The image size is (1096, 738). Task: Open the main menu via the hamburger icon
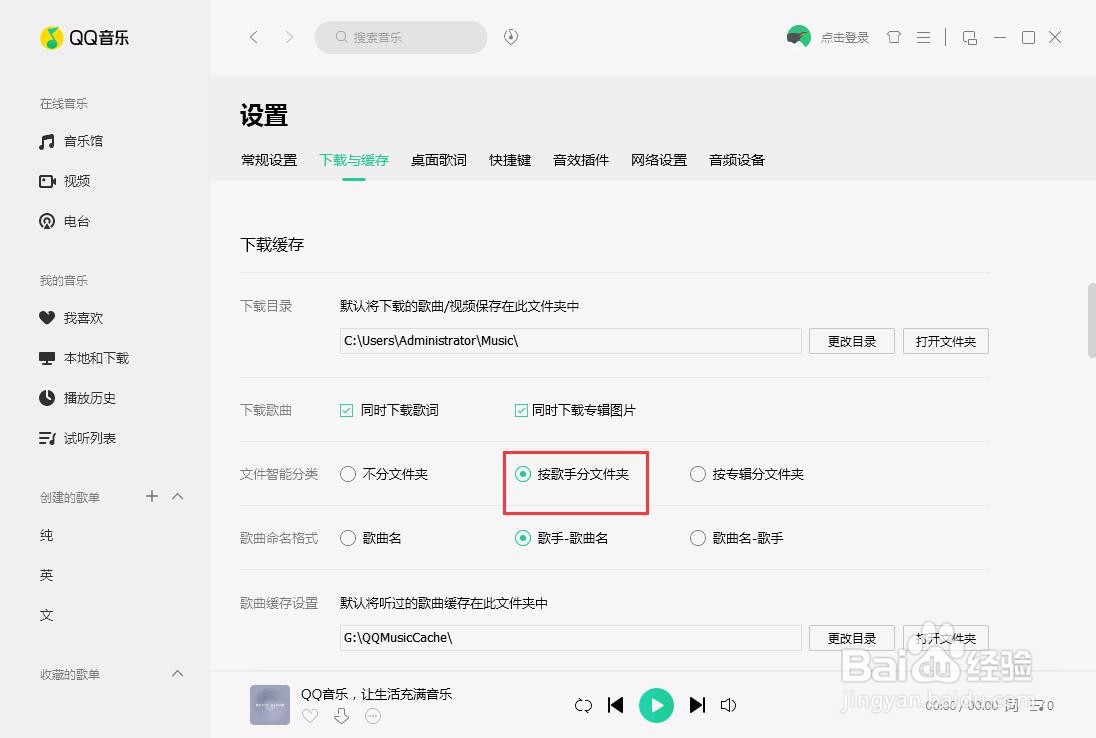coord(923,36)
